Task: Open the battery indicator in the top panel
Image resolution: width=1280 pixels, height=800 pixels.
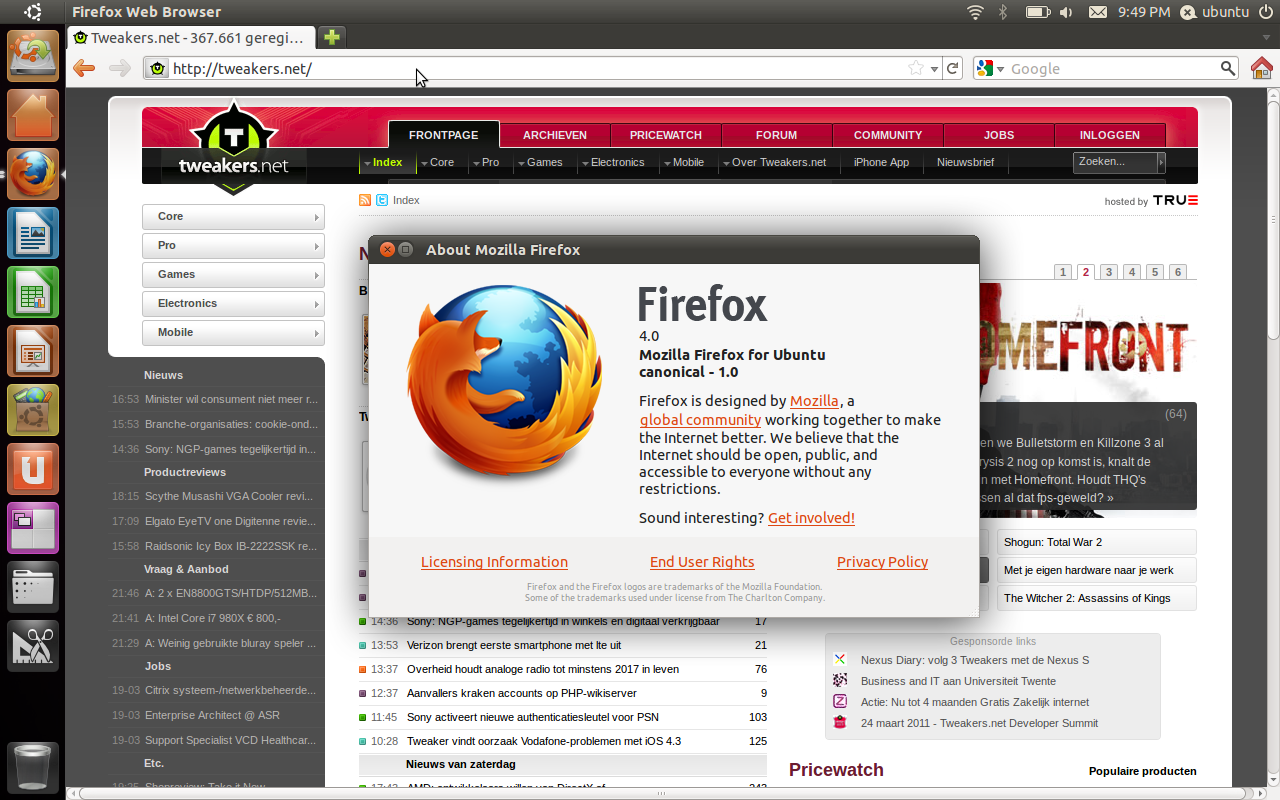Action: click(x=1037, y=12)
